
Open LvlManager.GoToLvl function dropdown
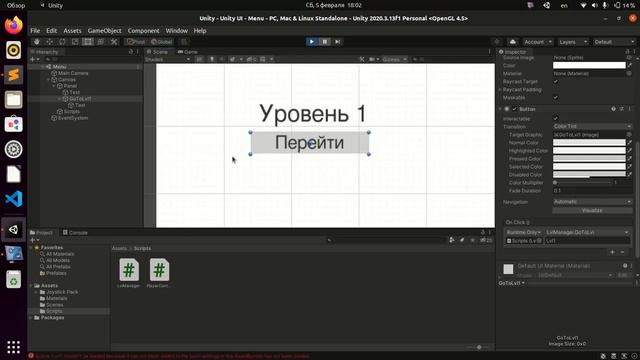coord(587,232)
